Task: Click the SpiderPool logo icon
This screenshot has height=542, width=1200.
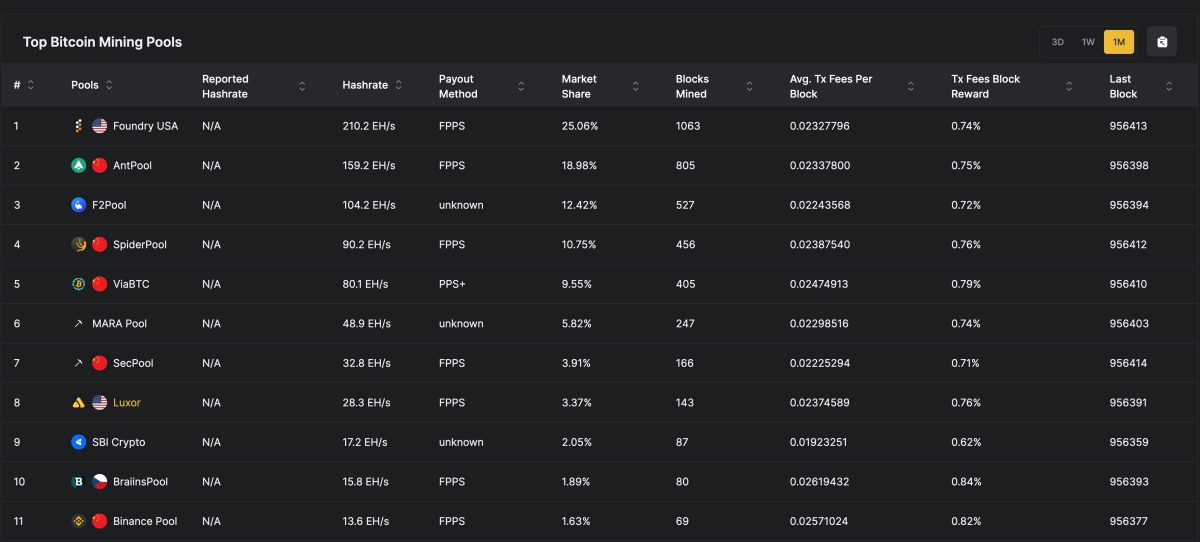Action: tap(78, 244)
